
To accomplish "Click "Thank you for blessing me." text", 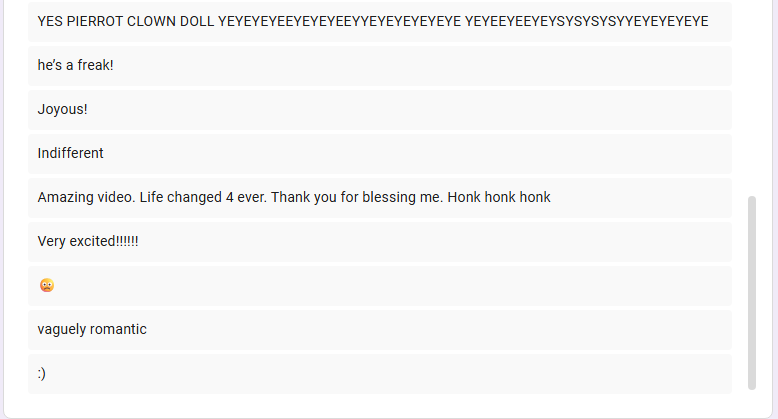I will coord(357,197).
